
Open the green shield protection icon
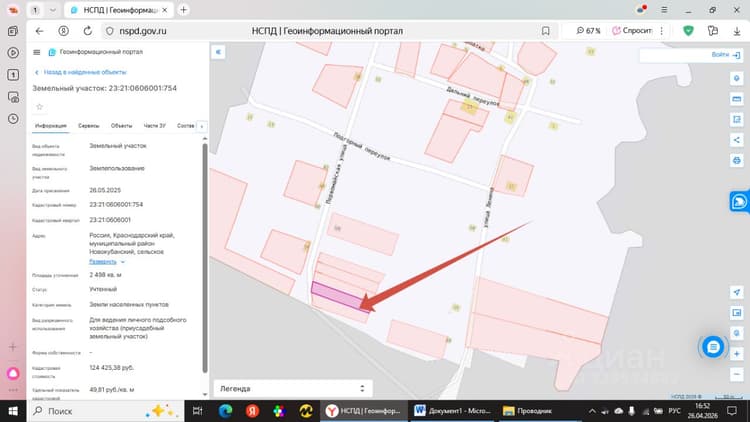[x=688, y=31]
